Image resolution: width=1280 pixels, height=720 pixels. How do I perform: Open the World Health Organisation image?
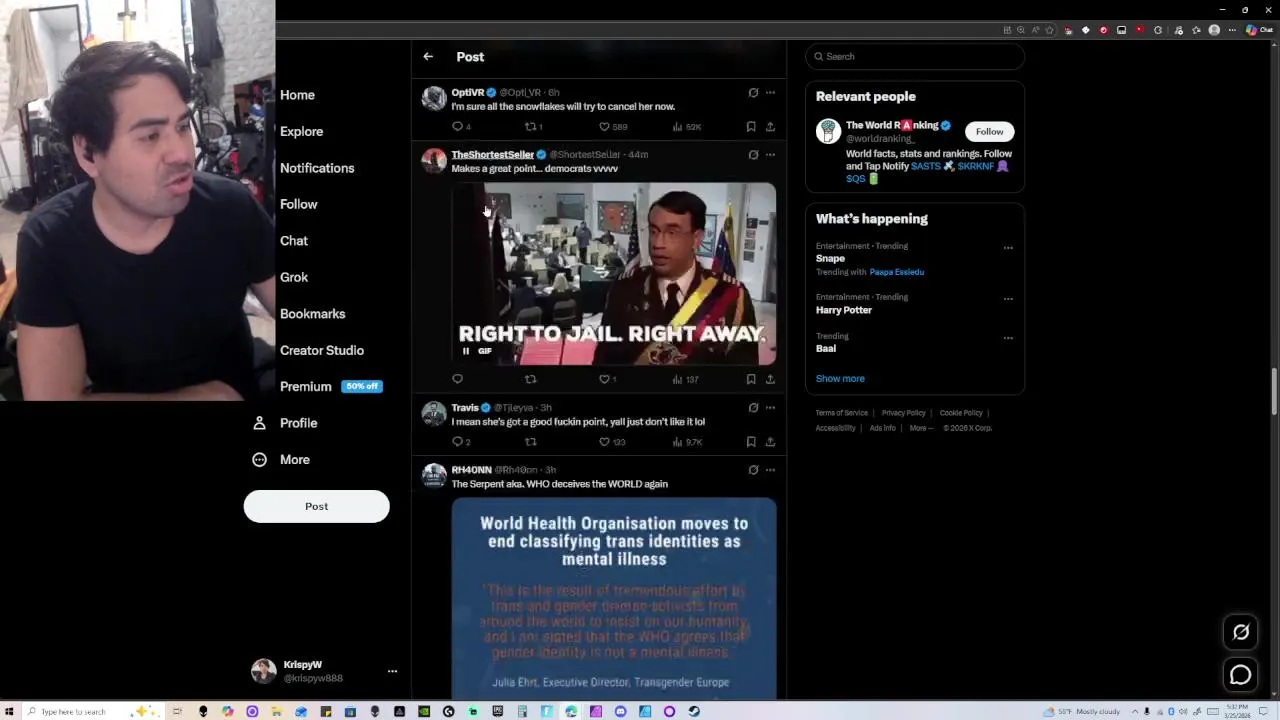click(x=614, y=598)
